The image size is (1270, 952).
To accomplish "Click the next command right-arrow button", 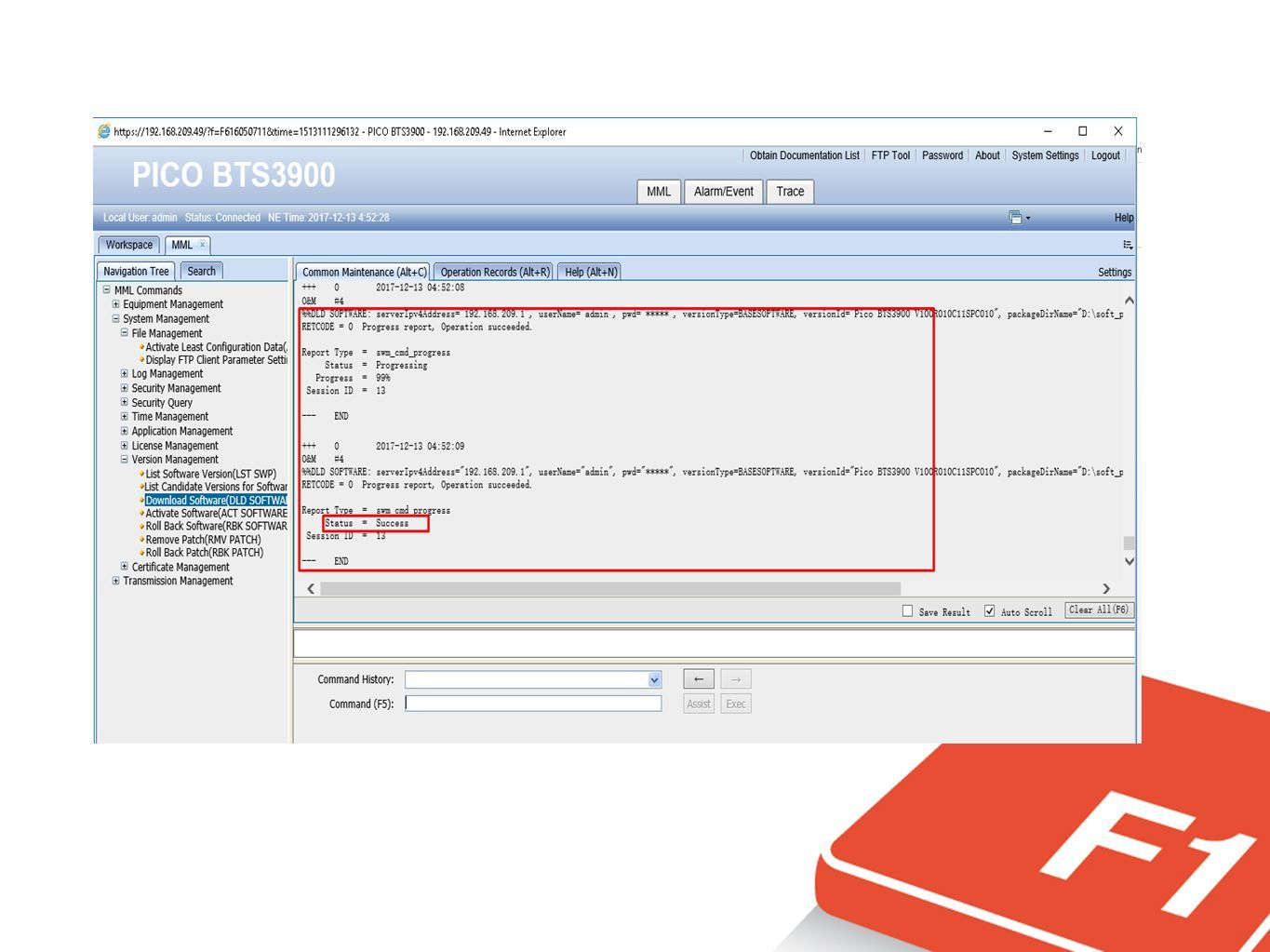I will pos(736,679).
